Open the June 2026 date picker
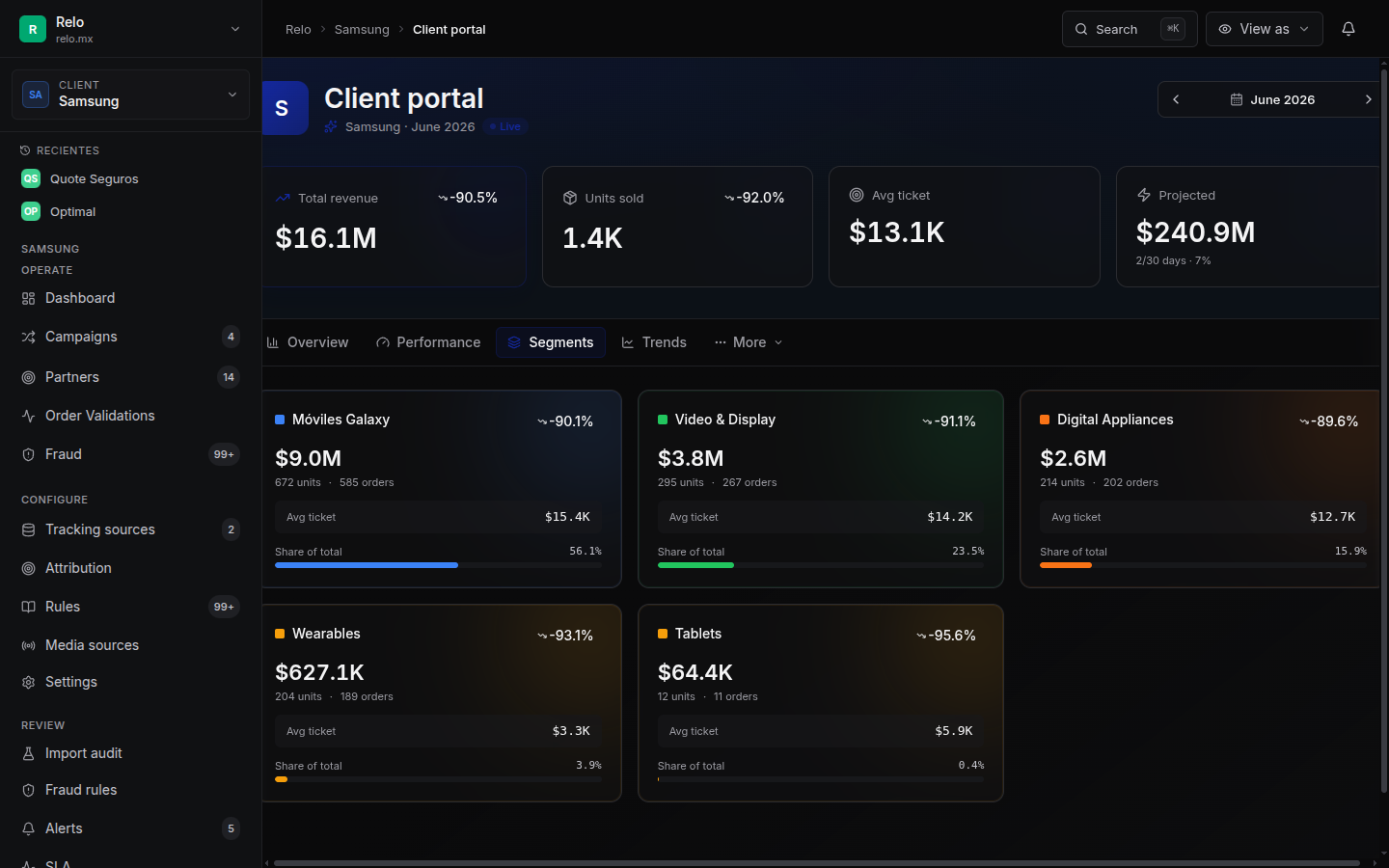 [x=1272, y=99]
